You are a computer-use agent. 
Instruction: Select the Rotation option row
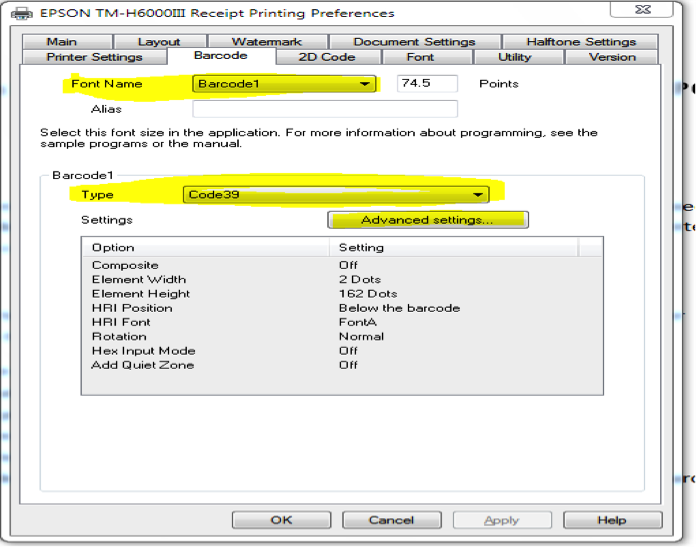pos(342,336)
